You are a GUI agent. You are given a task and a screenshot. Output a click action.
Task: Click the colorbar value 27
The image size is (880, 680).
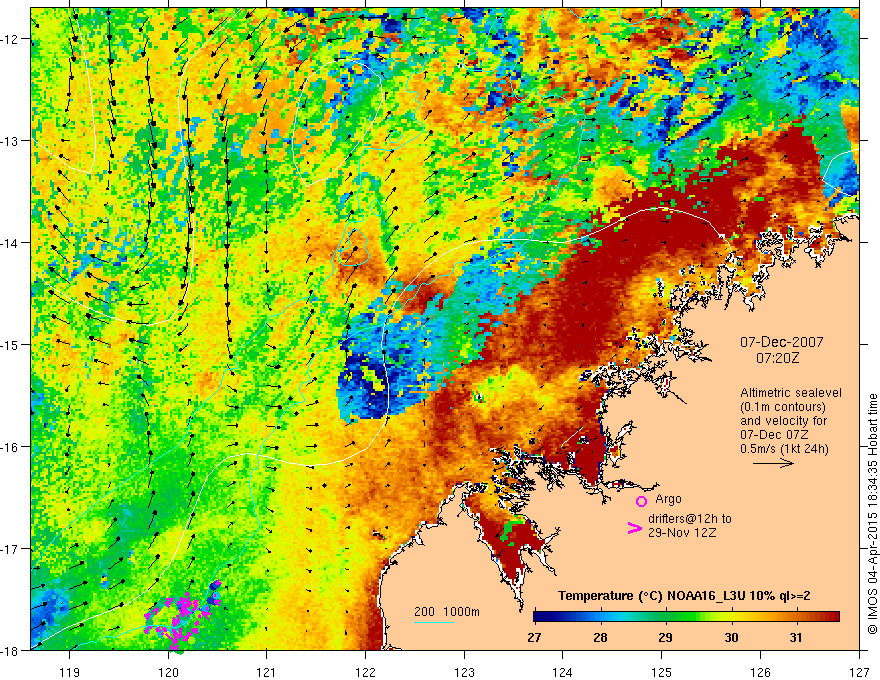[x=534, y=638]
